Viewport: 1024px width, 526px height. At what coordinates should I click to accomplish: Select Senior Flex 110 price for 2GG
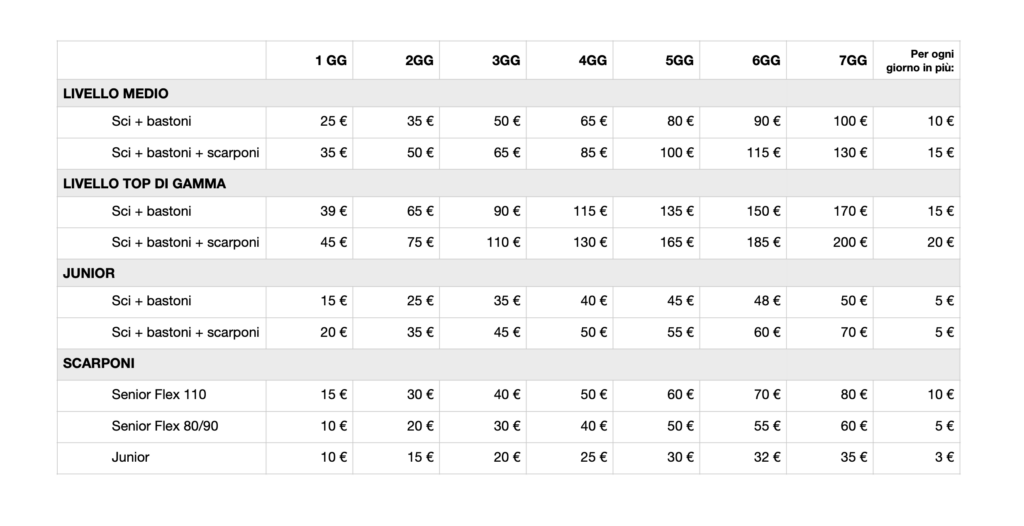coord(420,394)
